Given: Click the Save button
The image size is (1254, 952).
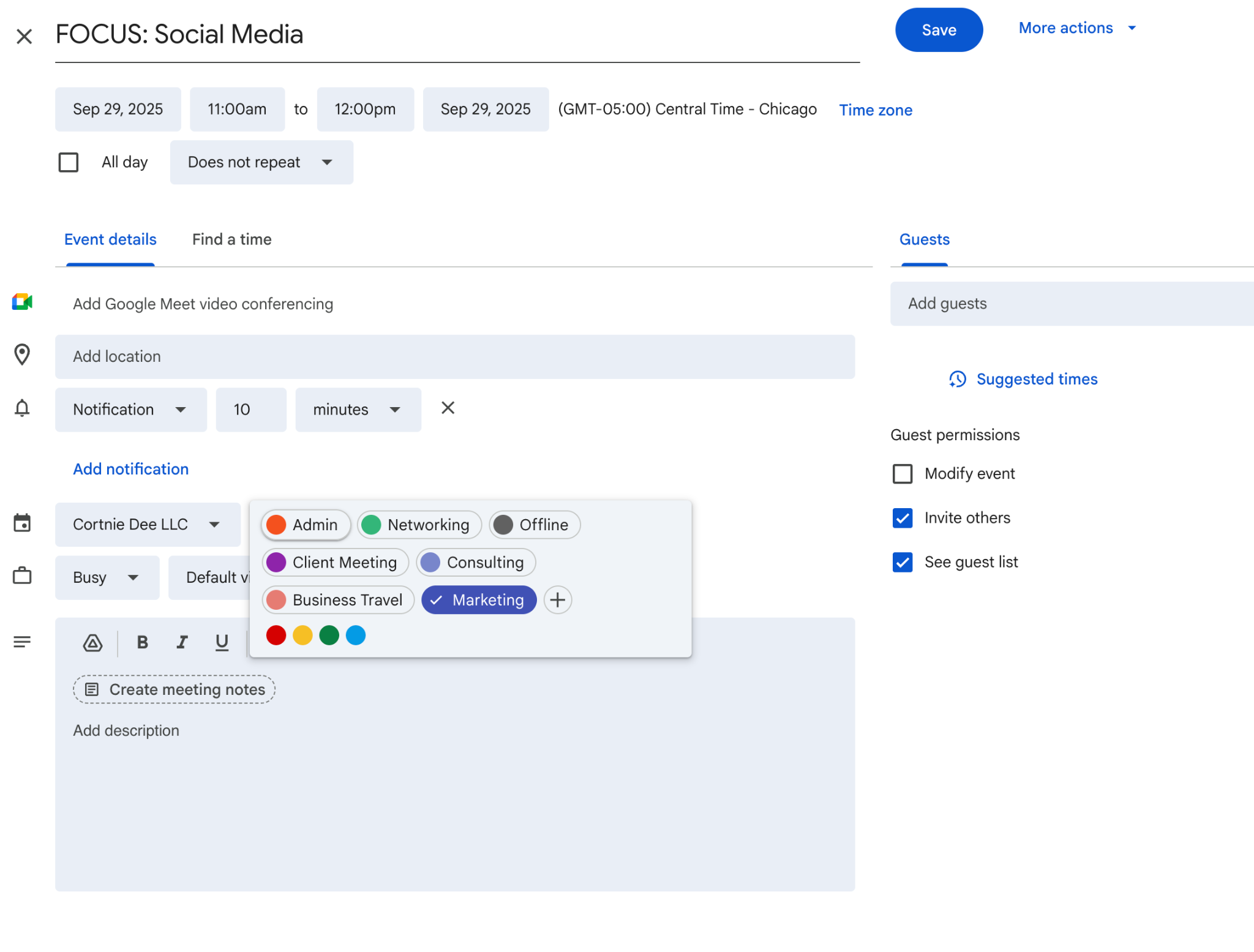Looking at the screenshot, I should coord(939,30).
